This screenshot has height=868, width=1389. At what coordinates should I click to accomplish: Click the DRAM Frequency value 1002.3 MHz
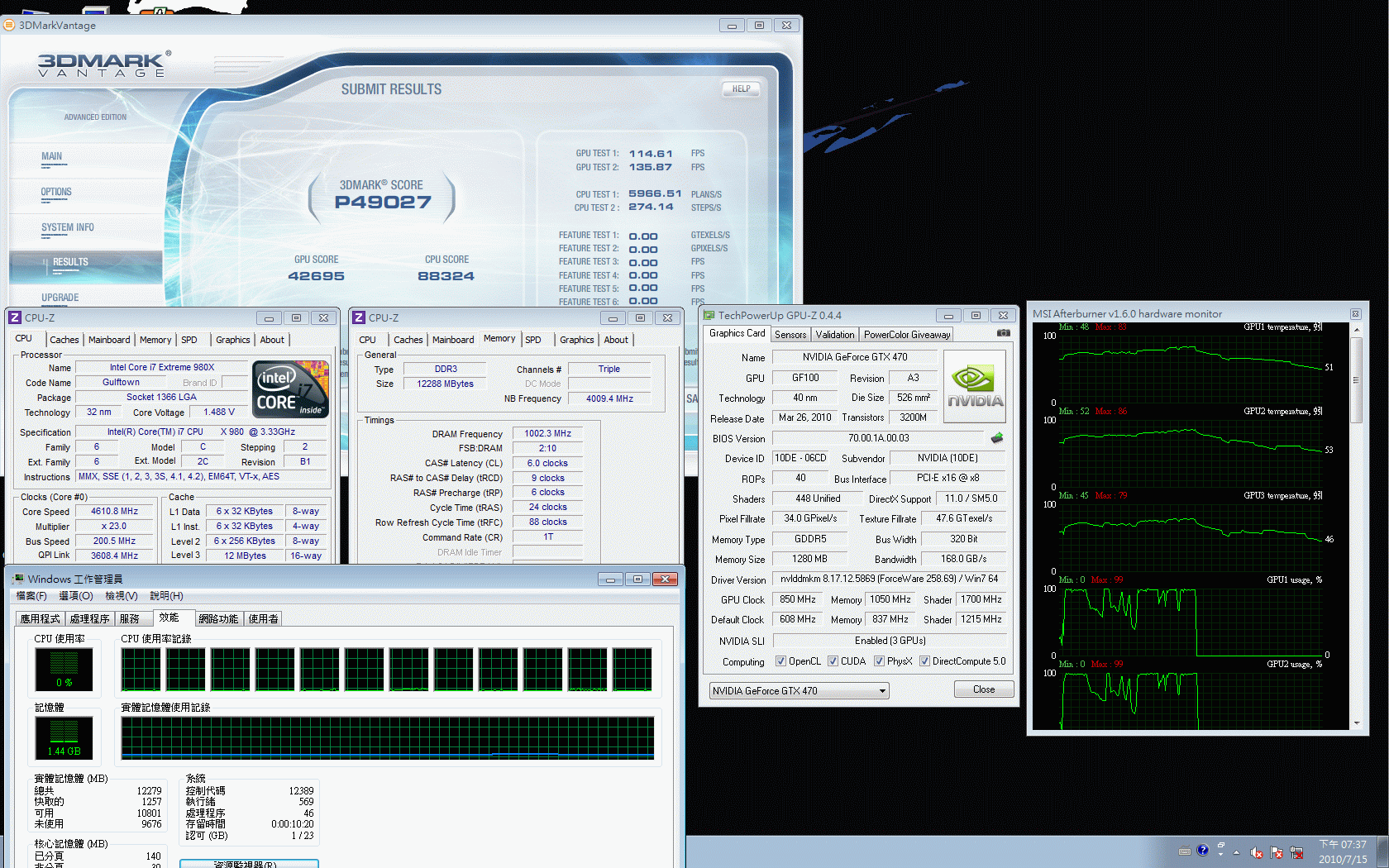547,433
